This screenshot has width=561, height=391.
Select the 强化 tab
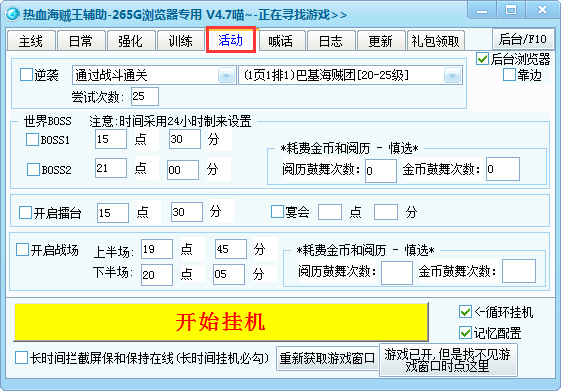click(x=131, y=41)
